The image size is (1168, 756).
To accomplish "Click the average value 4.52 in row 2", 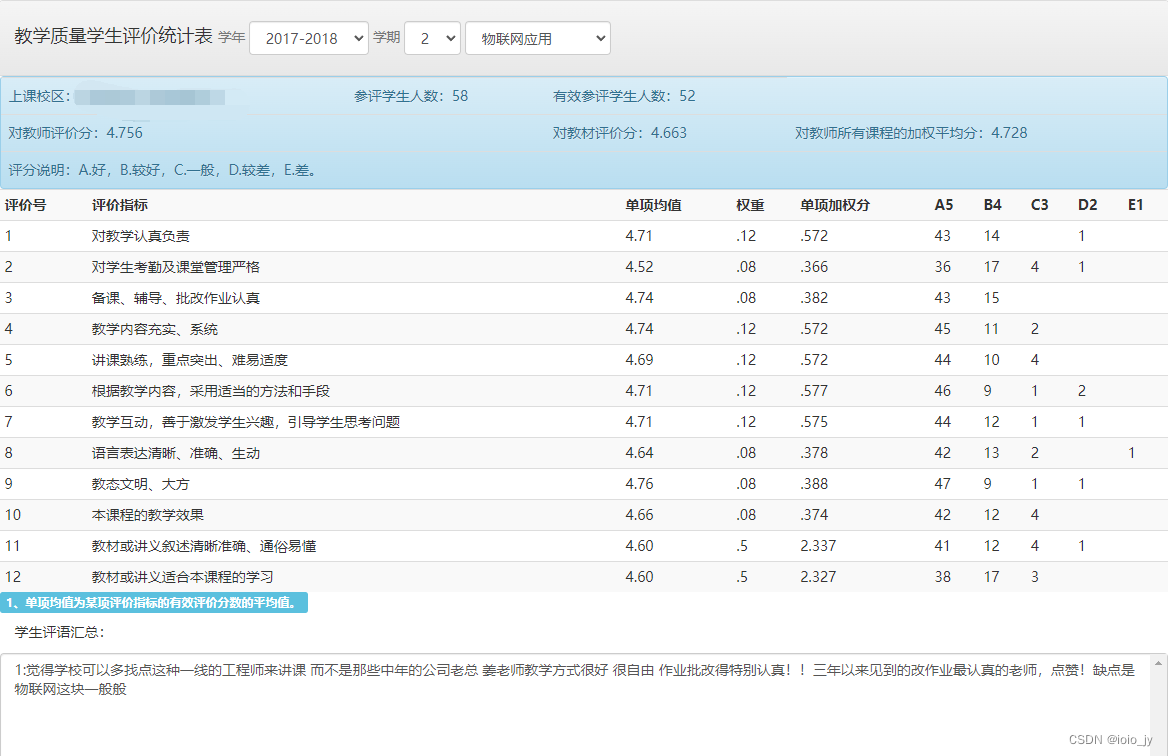I will [x=639, y=267].
